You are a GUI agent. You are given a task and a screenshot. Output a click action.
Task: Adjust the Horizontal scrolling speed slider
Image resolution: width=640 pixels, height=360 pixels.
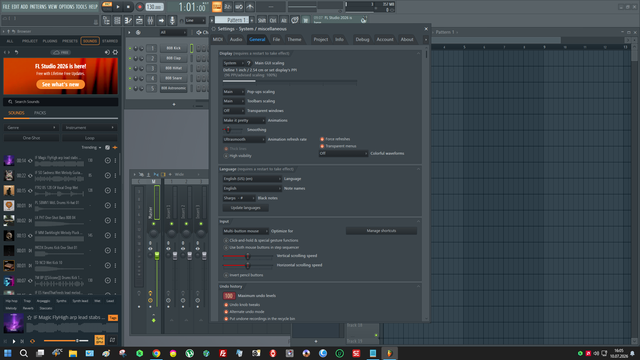(248, 265)
